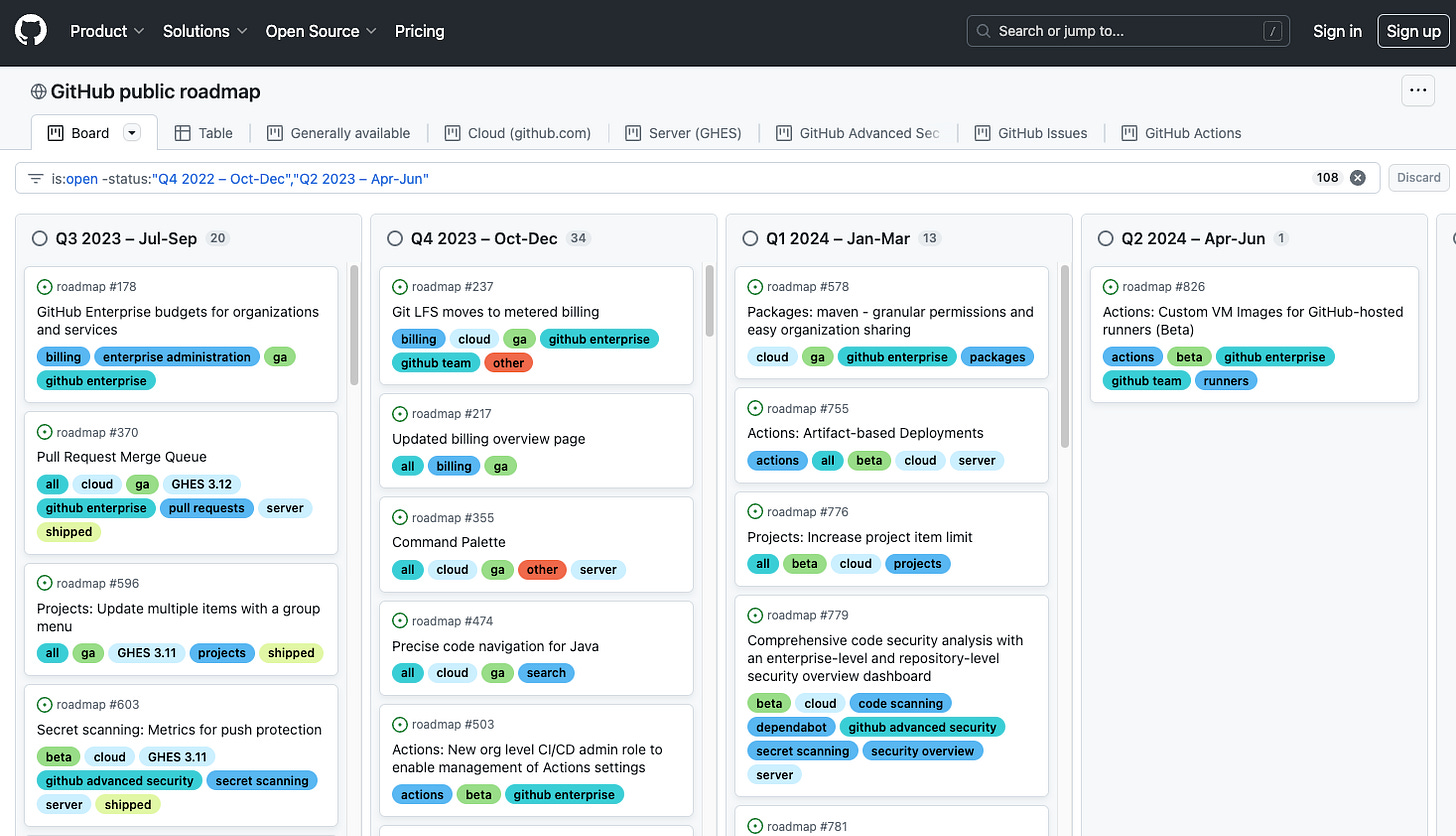Click open issue icon on roadmap #596

(x=45, y=583)
